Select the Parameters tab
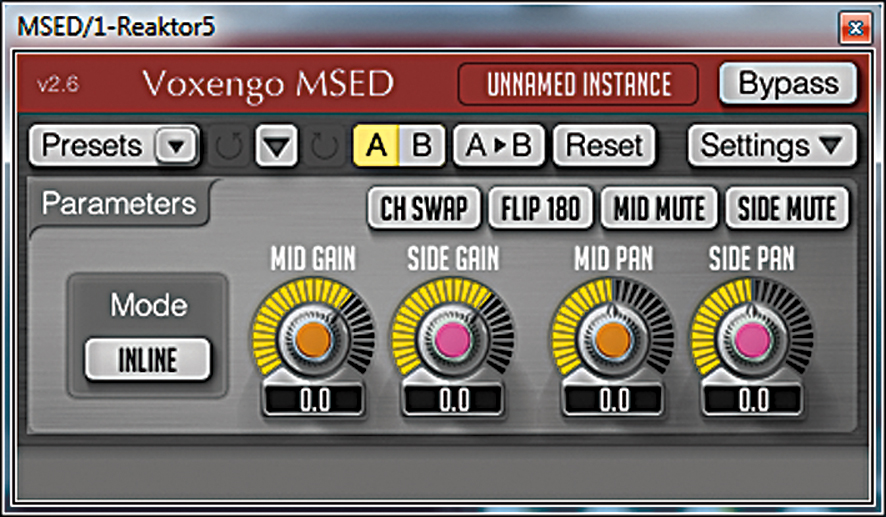Image resolution: width=886 pixels, height=517 pixels. point(119,203)
